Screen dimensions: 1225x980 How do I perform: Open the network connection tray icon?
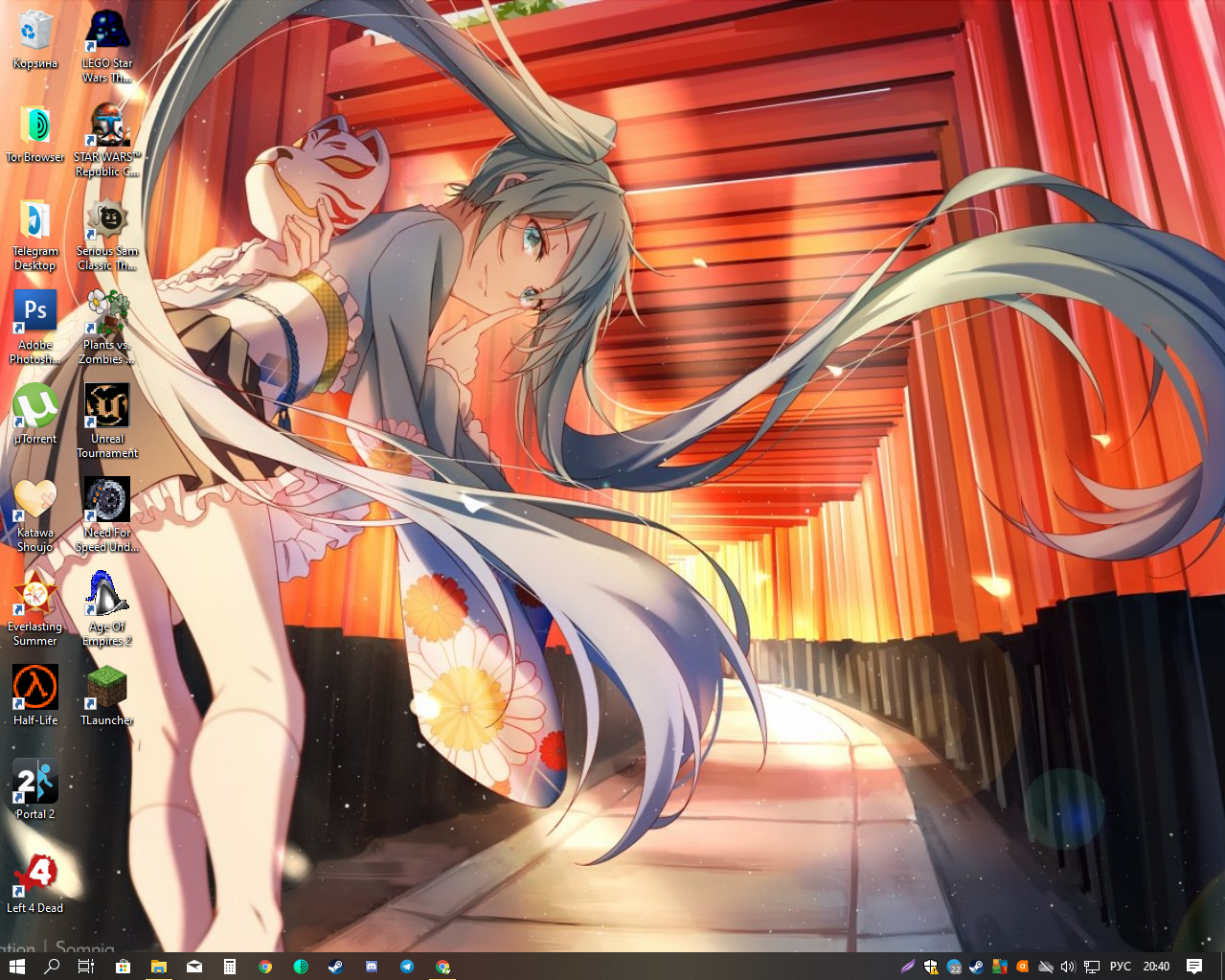[x=1091, y=967]
